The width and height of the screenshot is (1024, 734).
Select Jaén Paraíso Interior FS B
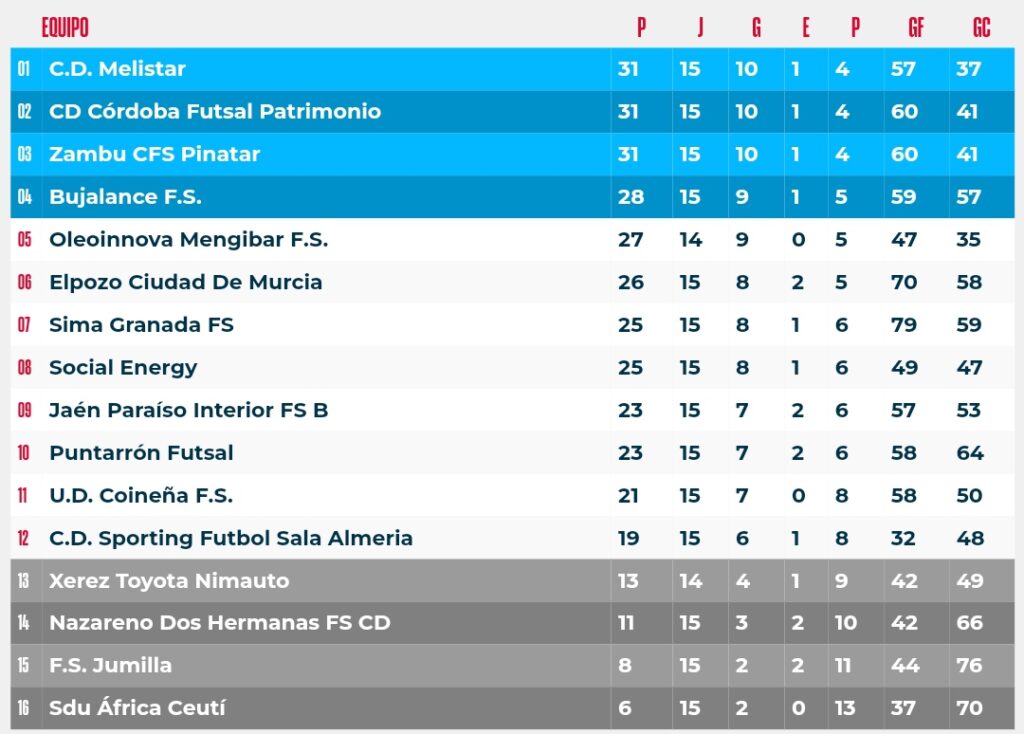(x=189, y=410)
